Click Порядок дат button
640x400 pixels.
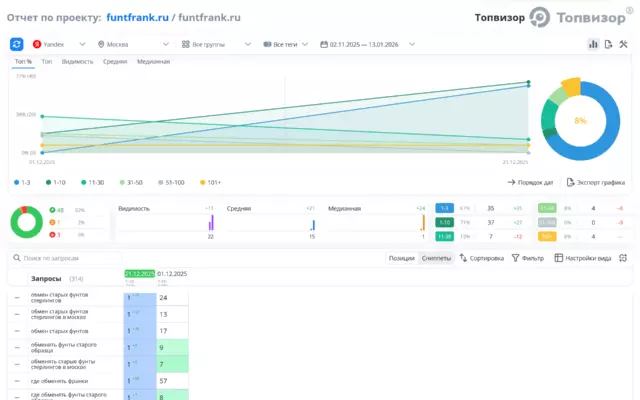coord(531,182)
